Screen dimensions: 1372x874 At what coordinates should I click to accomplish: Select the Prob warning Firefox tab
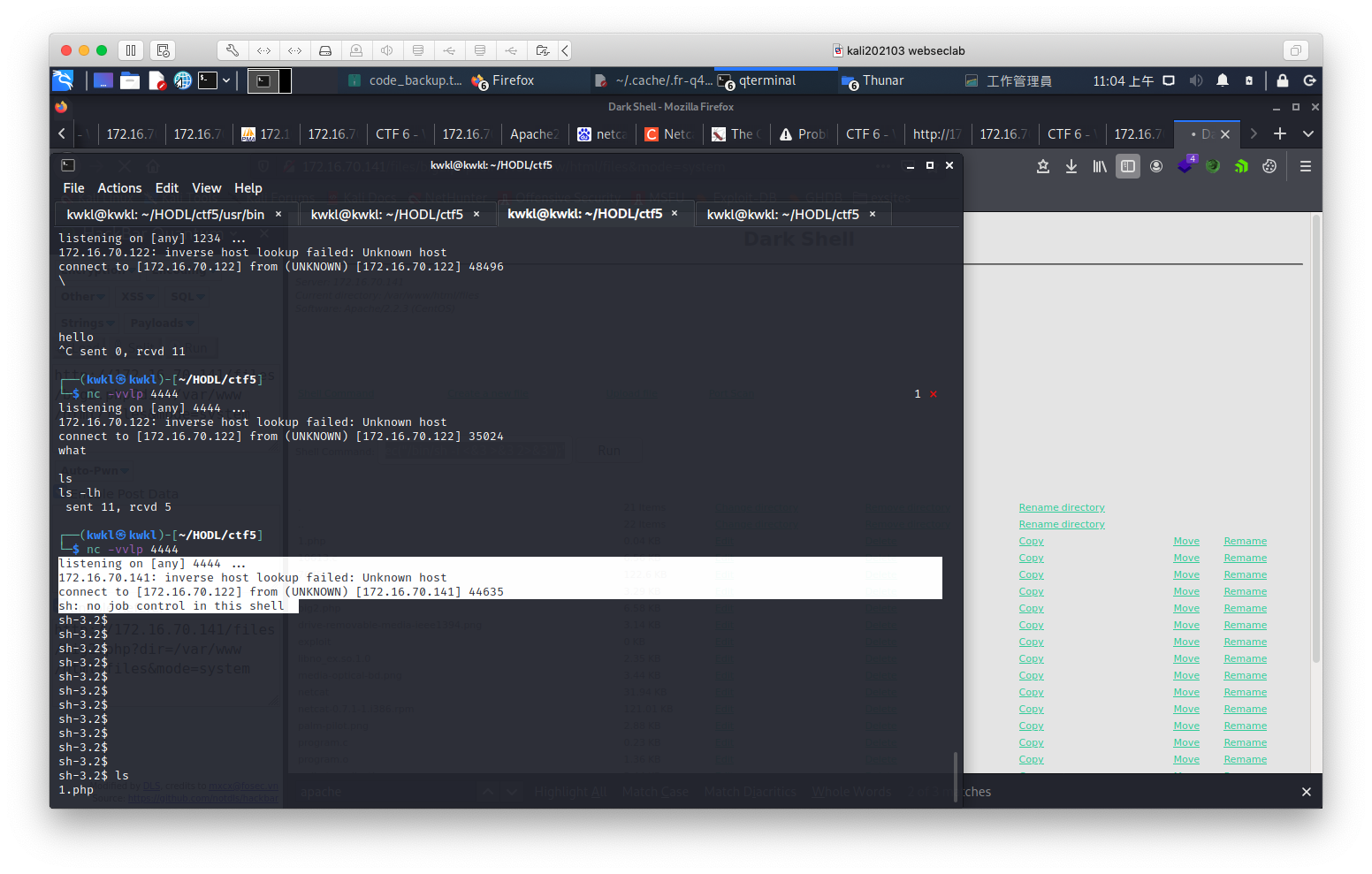(804, 133)
